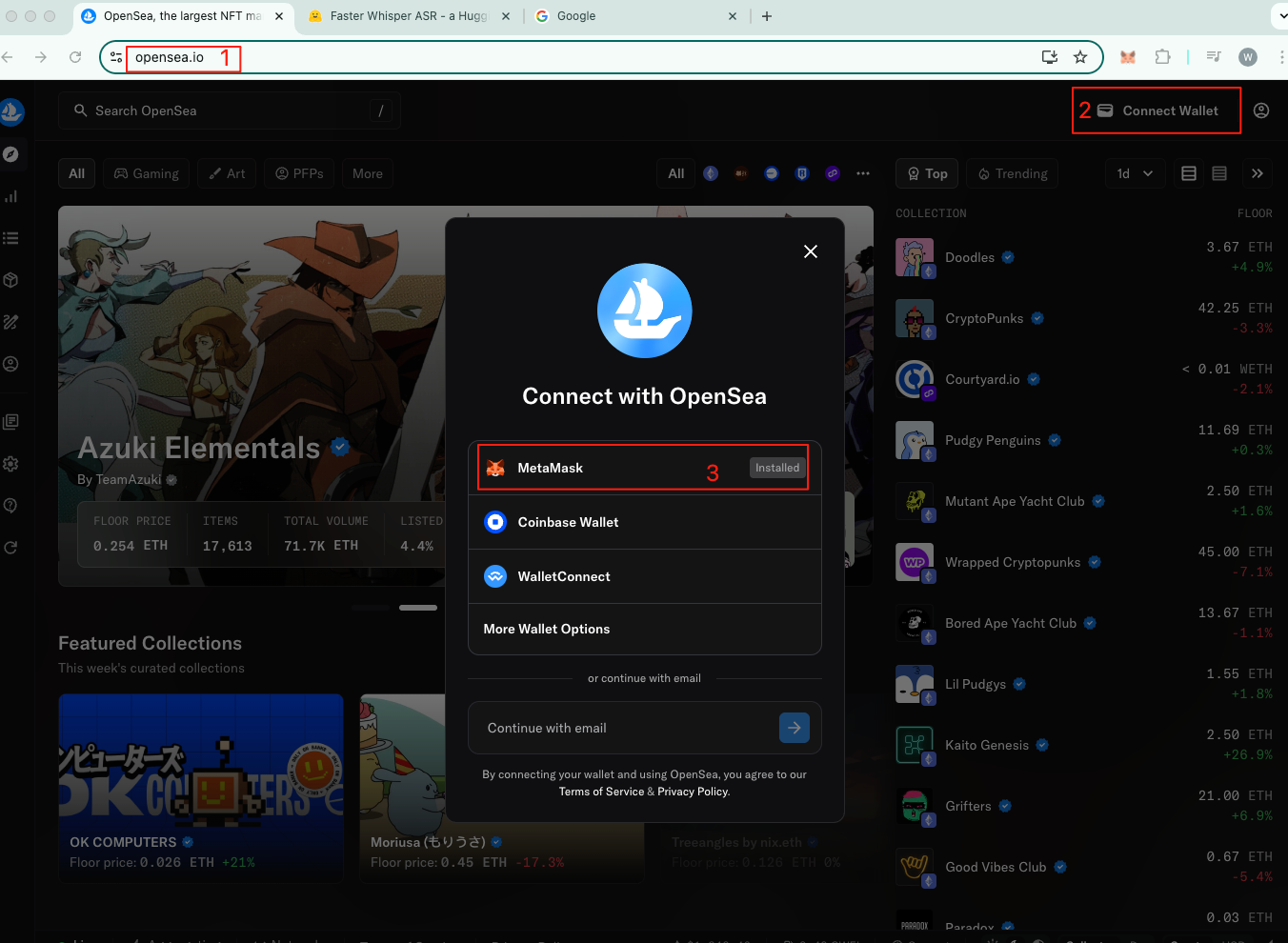
Task: Click the MetaMask fox extension icon
Action: [x=1128, y=57]
